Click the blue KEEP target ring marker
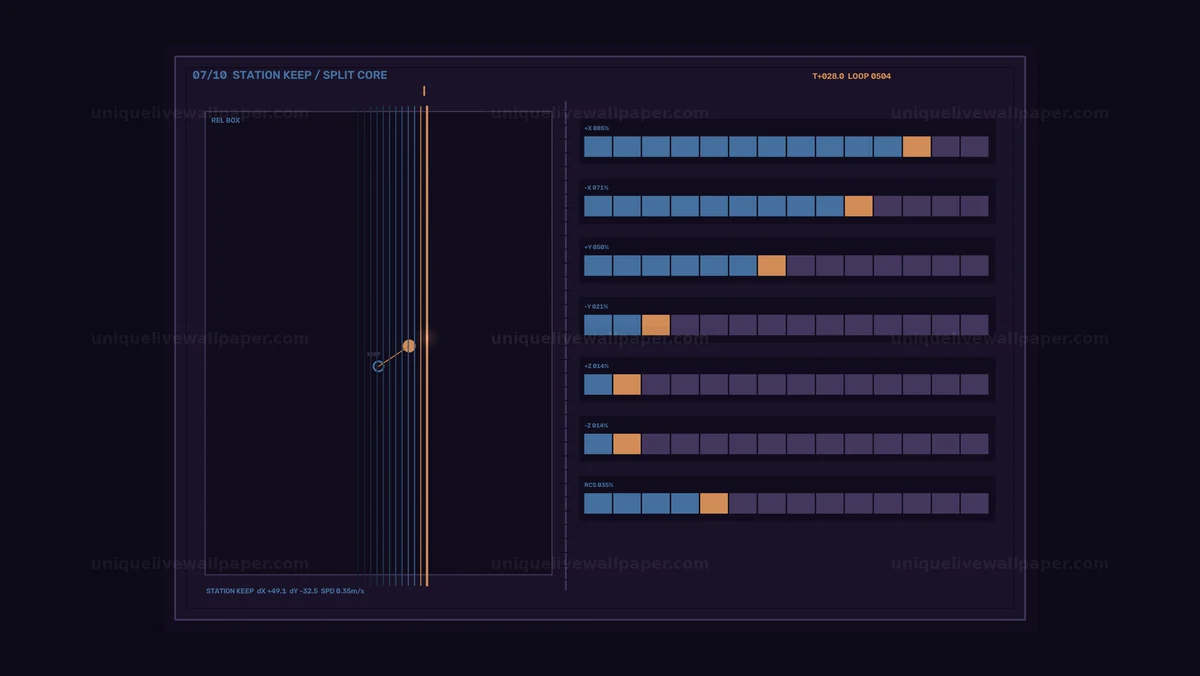Viewport: 1200px width, 676px height. (x=378, y=366)
